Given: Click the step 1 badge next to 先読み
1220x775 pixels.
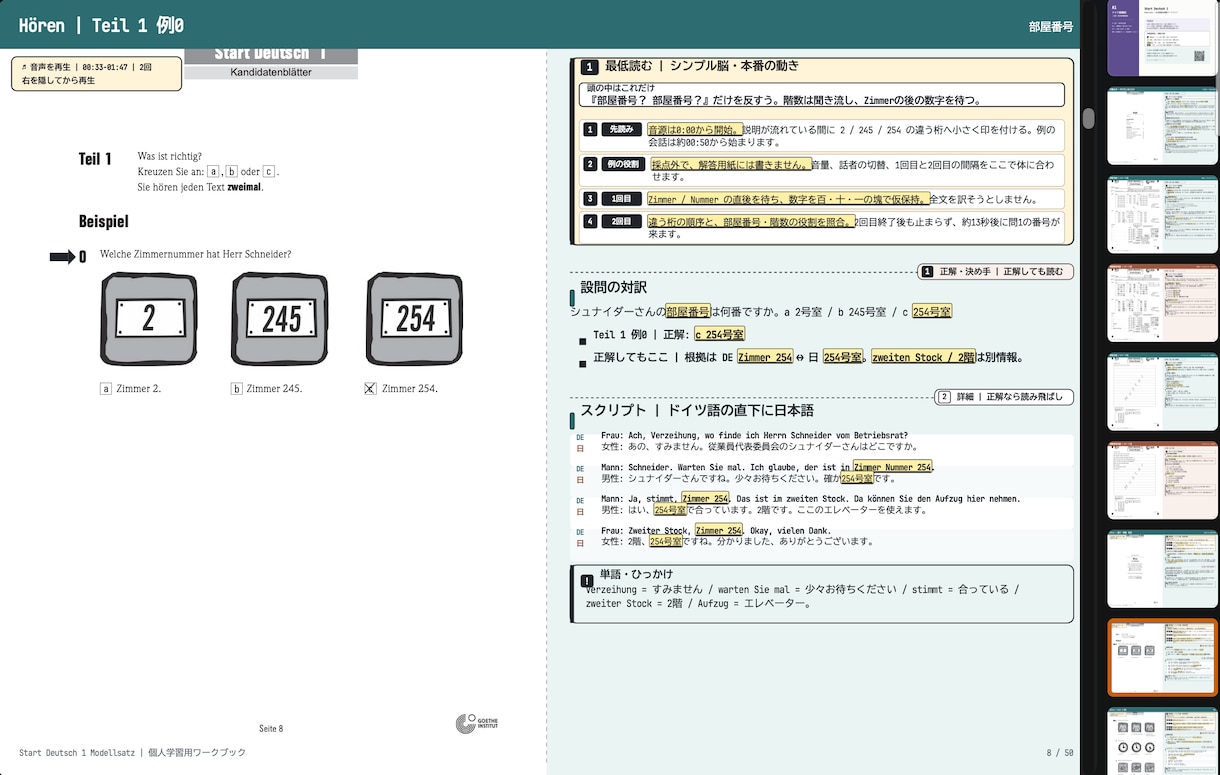Looking at the screenshot, I should click(590, 129).
